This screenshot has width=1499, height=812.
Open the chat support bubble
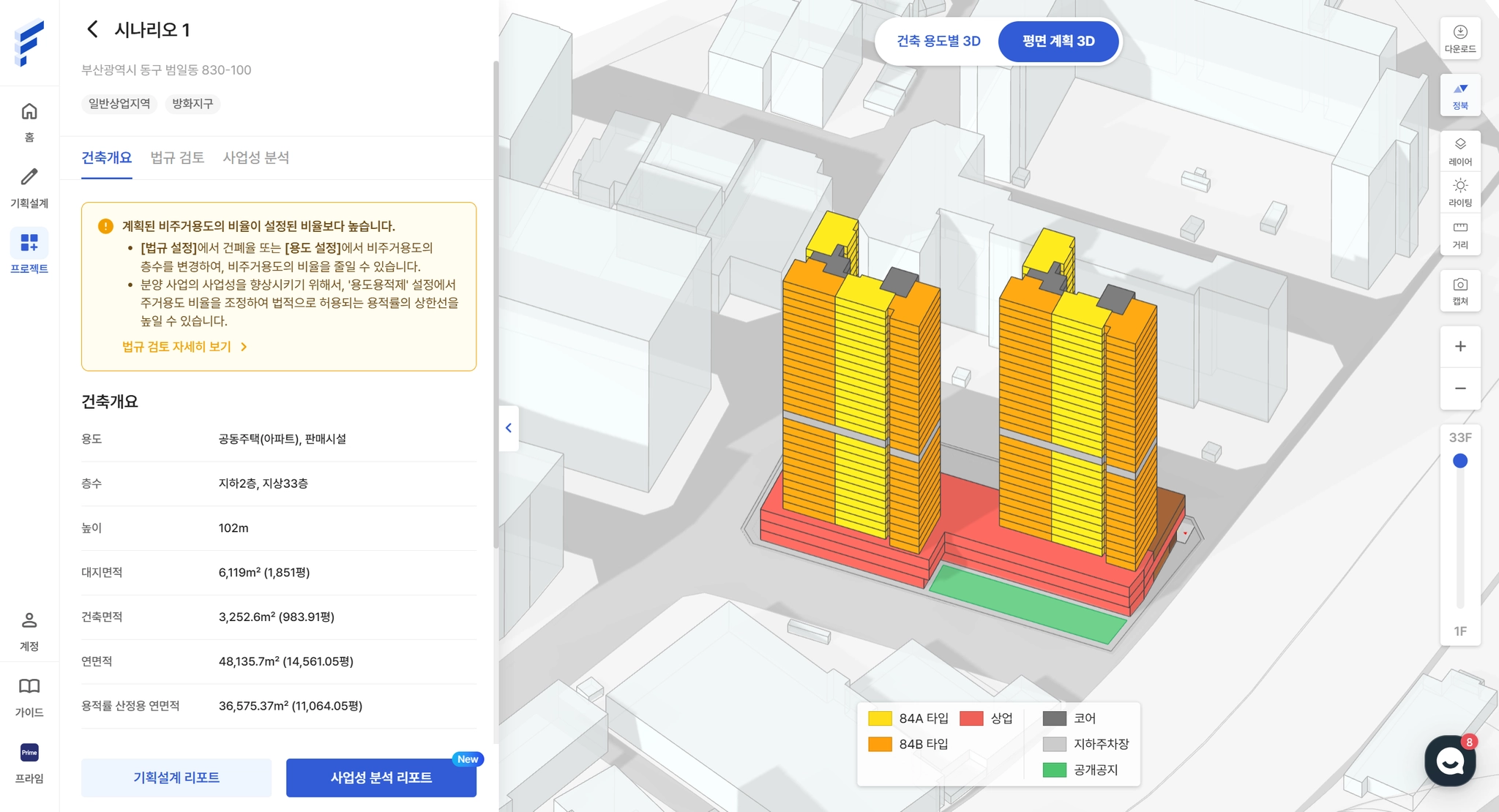[1449, 761]
